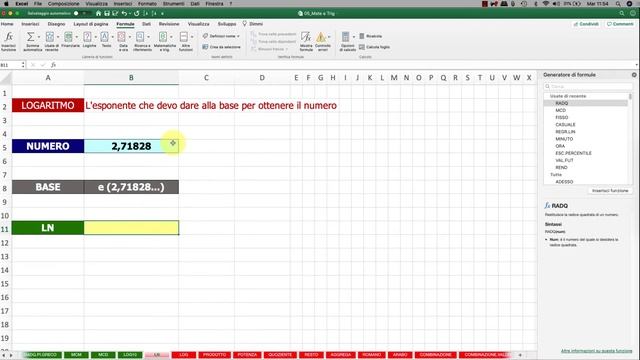Open the Inserisci ribbon tab
This screenshot has height=360, width=640.
(x=30, y=24)
